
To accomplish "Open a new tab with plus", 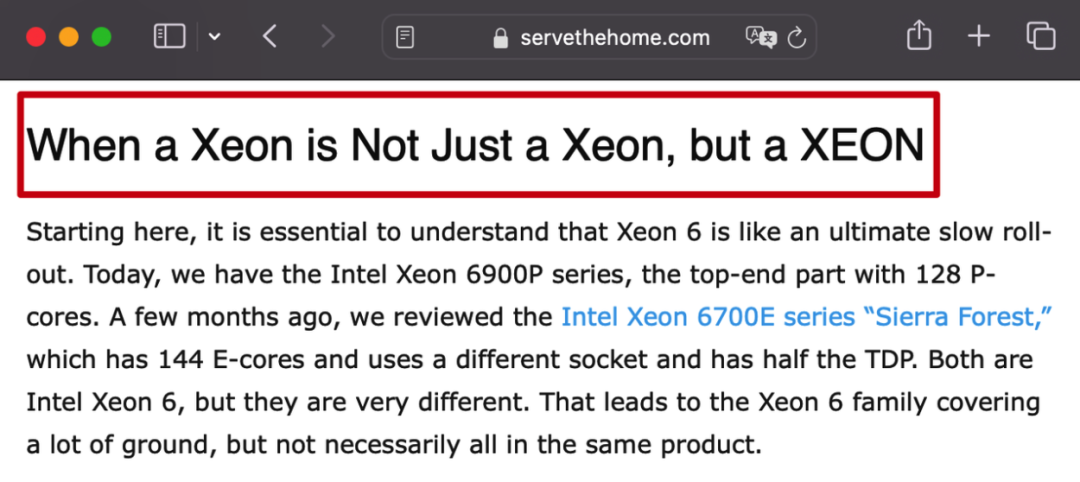I will 978,37.
